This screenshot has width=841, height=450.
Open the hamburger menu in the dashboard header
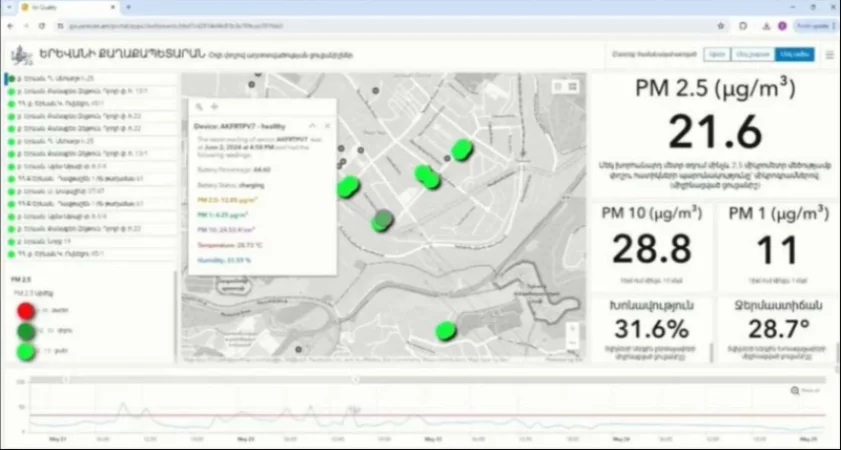(829, 55)
